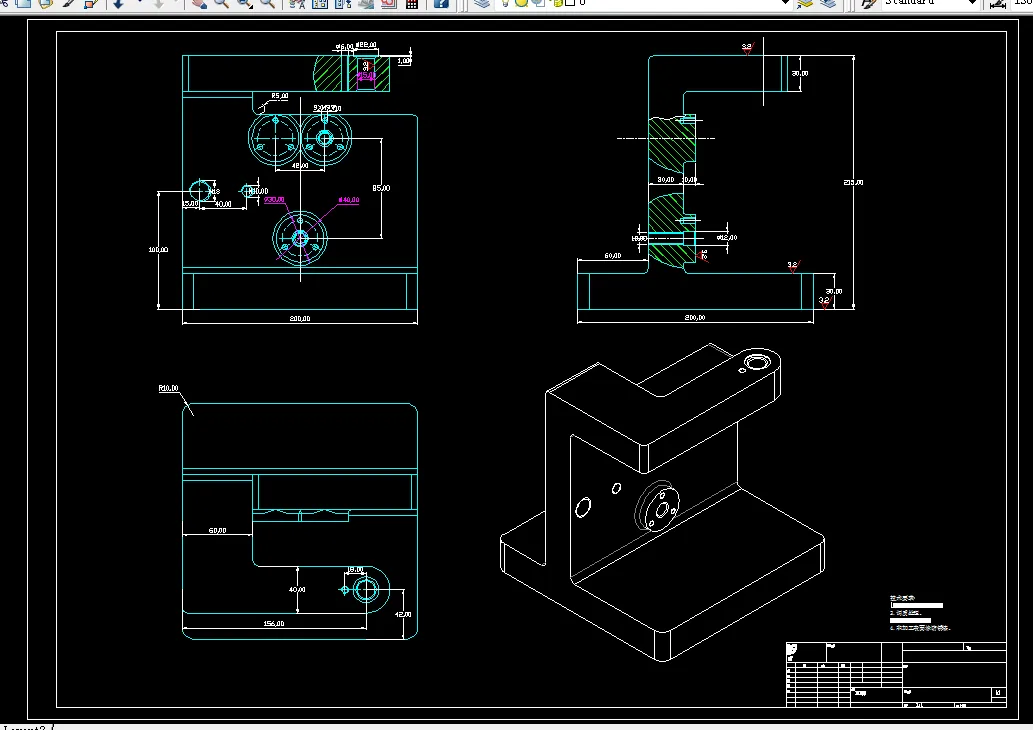Toggle layer 0 on/off lightbulb
This screenshot has height=730, width=1033.
(505, 3)
